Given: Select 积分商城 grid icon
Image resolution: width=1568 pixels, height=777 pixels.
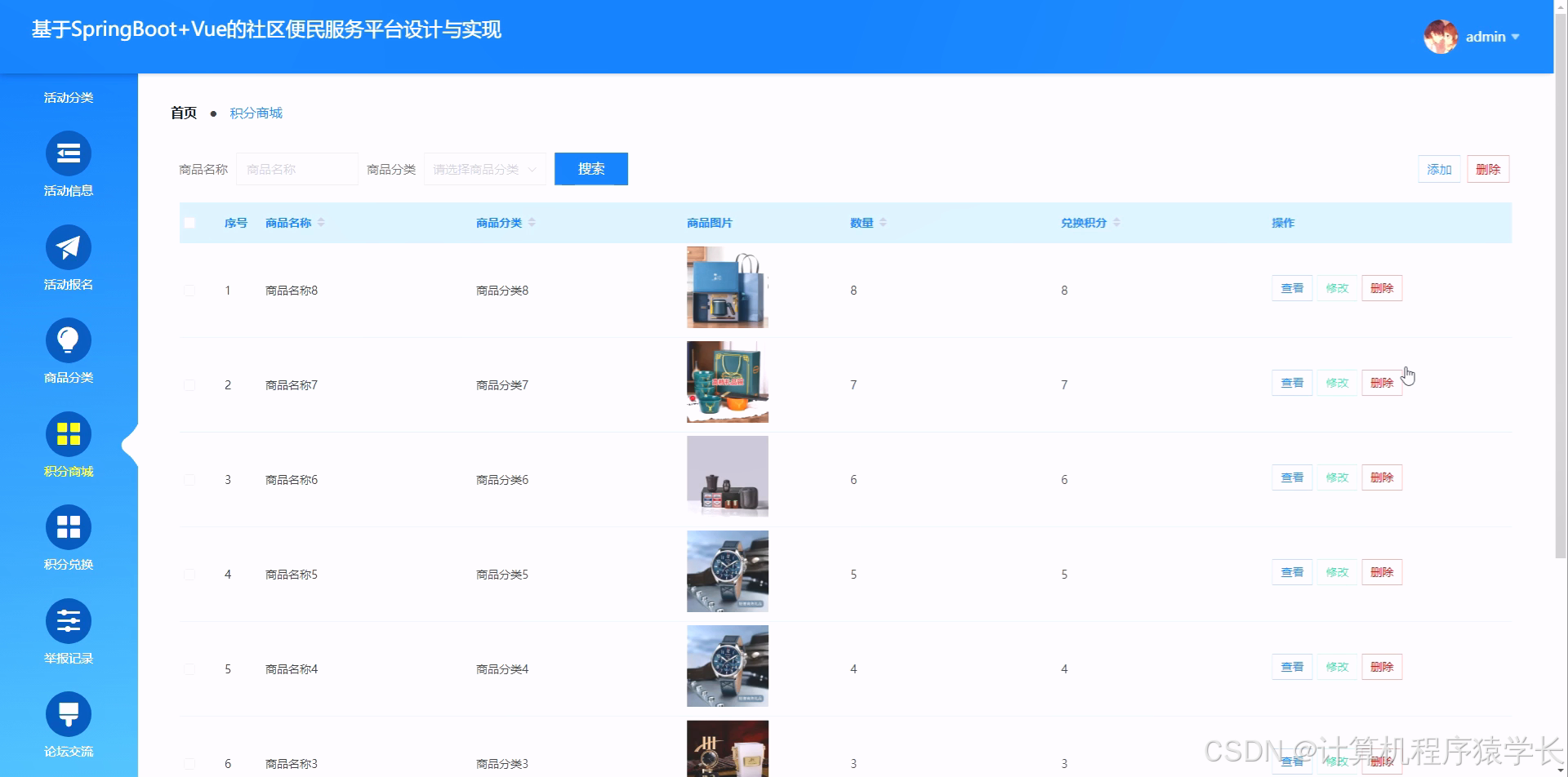Looking at the screenshot, I should (69, 434).
